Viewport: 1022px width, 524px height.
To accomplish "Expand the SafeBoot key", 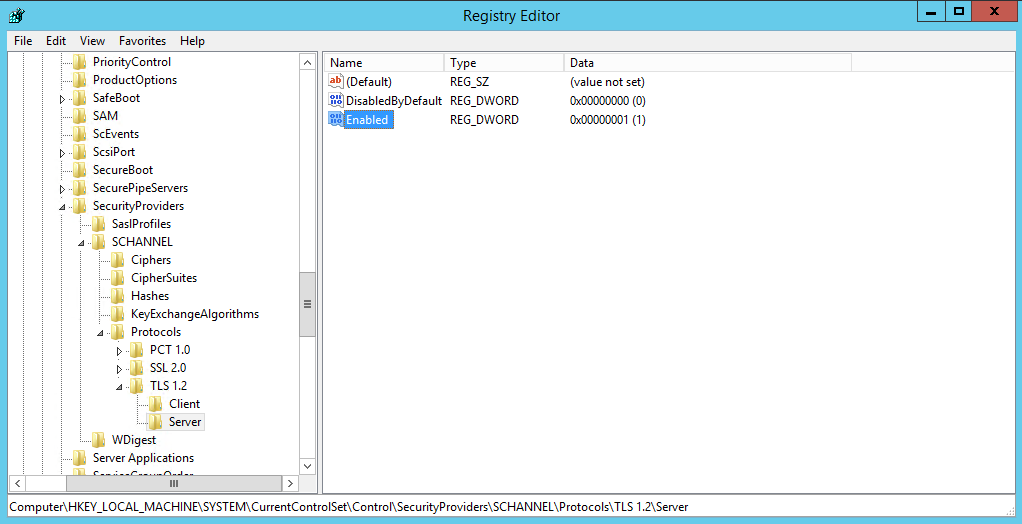I will tap(62, 98).
